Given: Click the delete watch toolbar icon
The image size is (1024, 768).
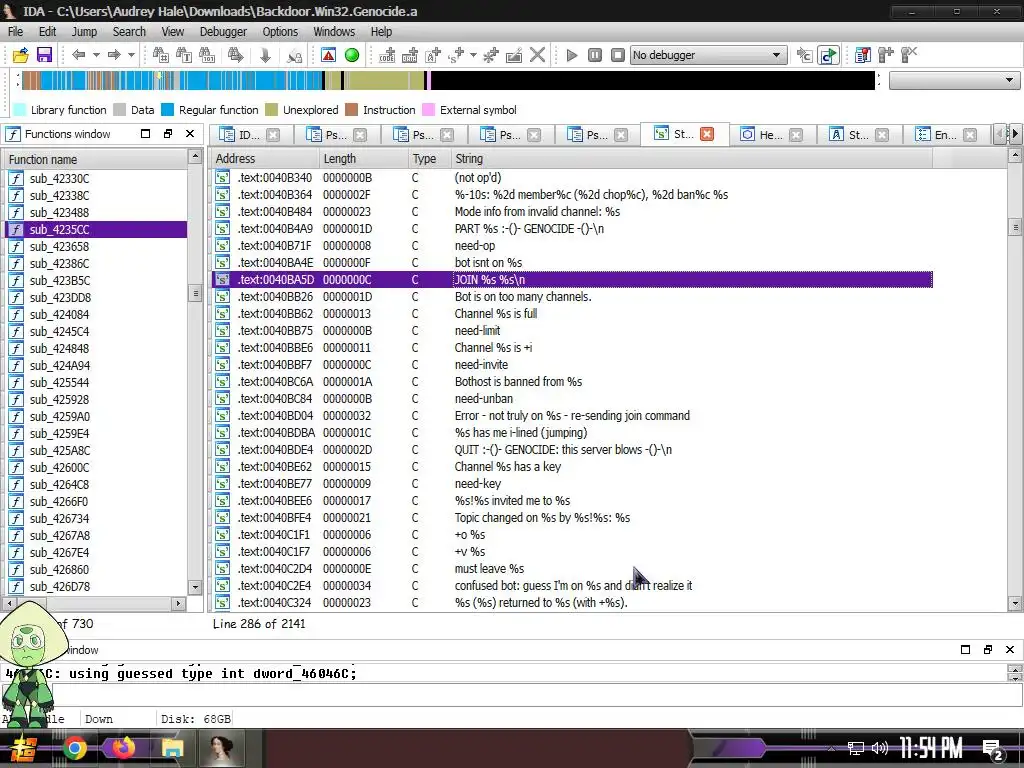Looking at the screenshot, I should (908, 56).
